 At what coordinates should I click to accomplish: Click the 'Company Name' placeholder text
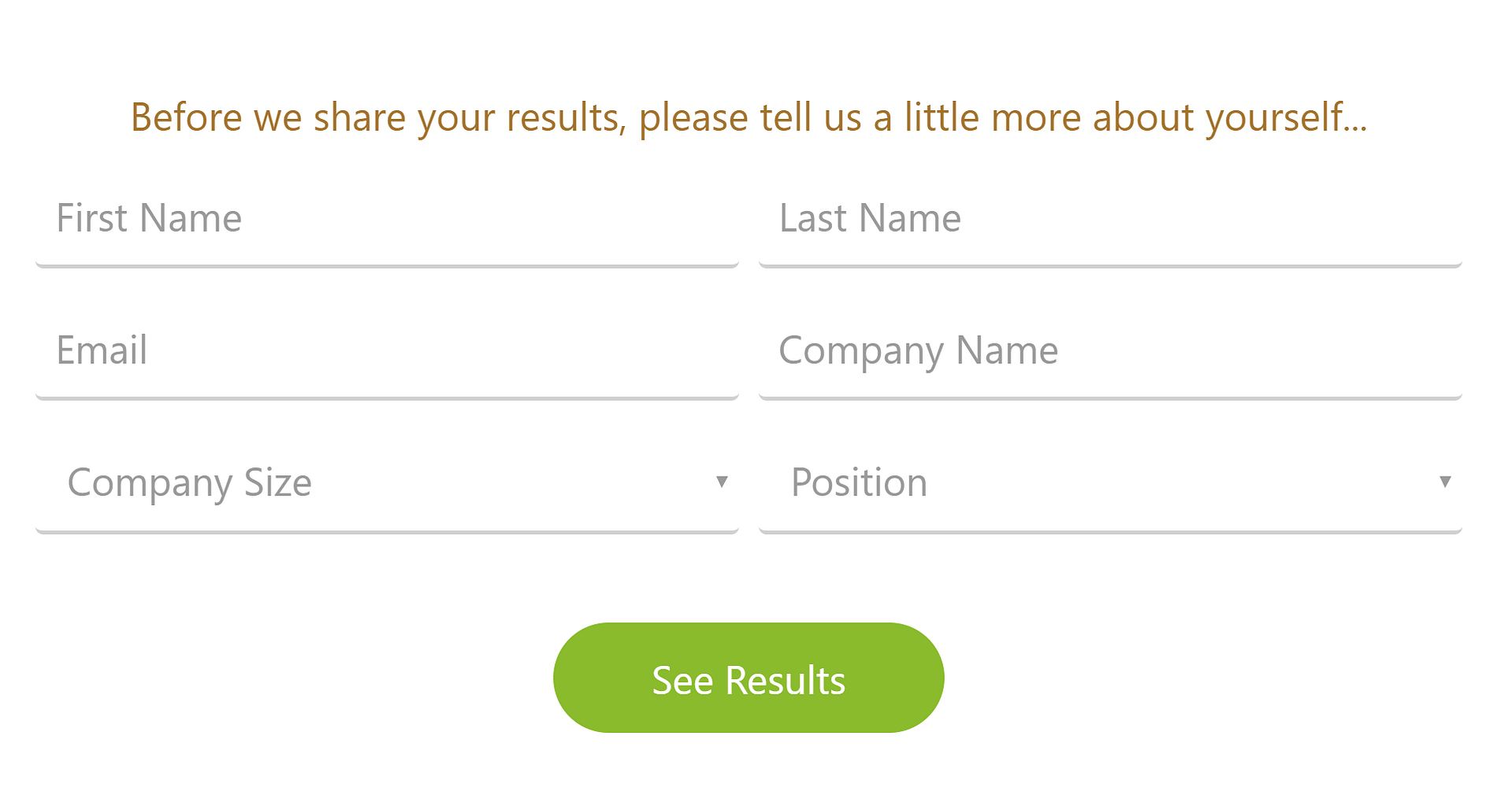point(918,351)
